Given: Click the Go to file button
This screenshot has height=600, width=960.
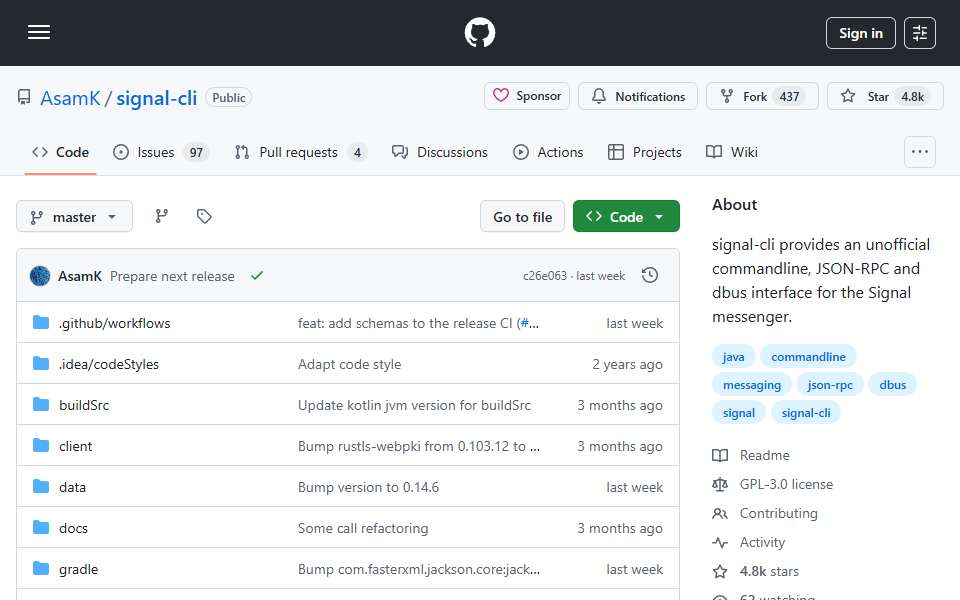Looking at the screenshot, I should 522,216.
